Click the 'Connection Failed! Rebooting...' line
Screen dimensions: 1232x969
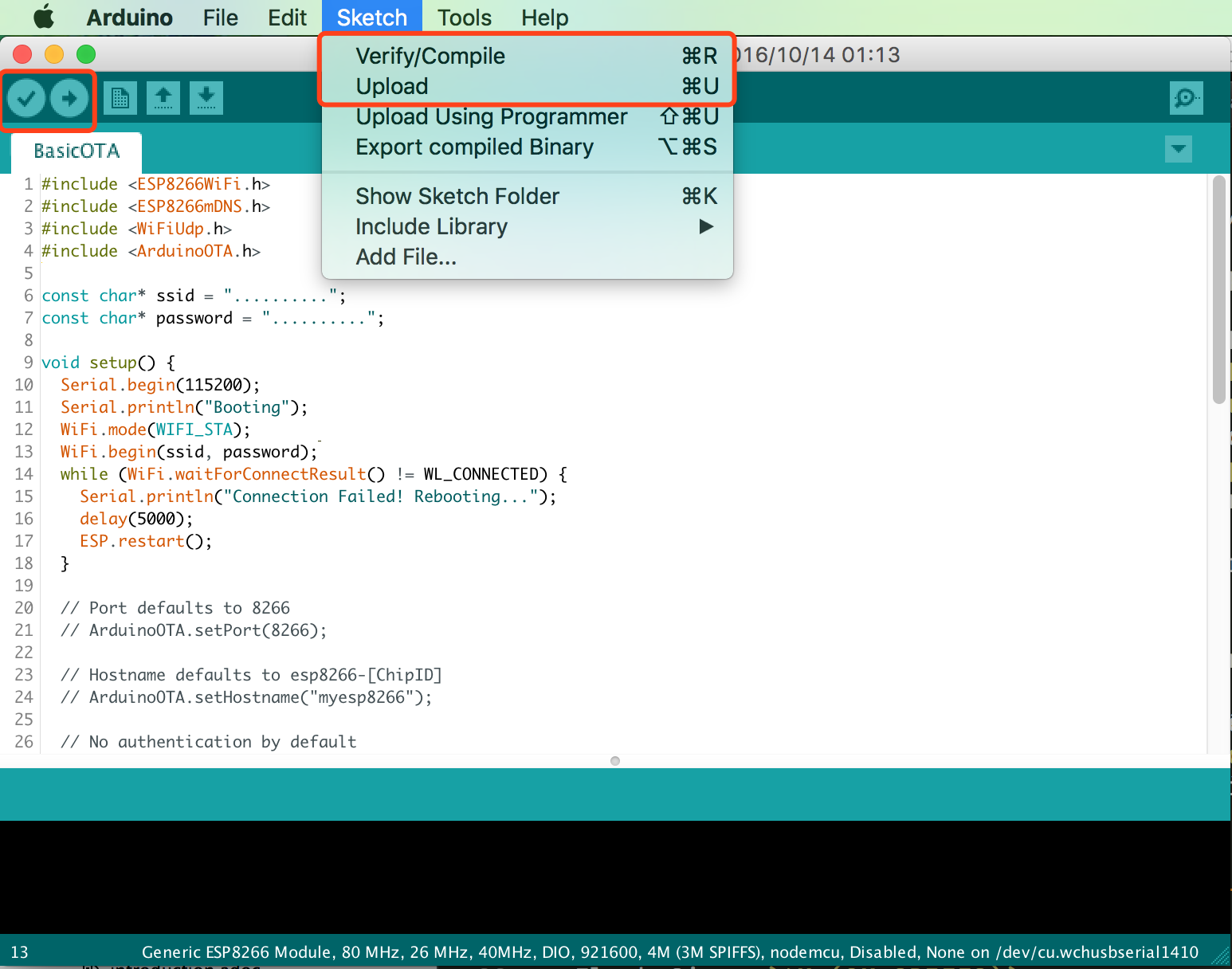(x=318, y=496)
